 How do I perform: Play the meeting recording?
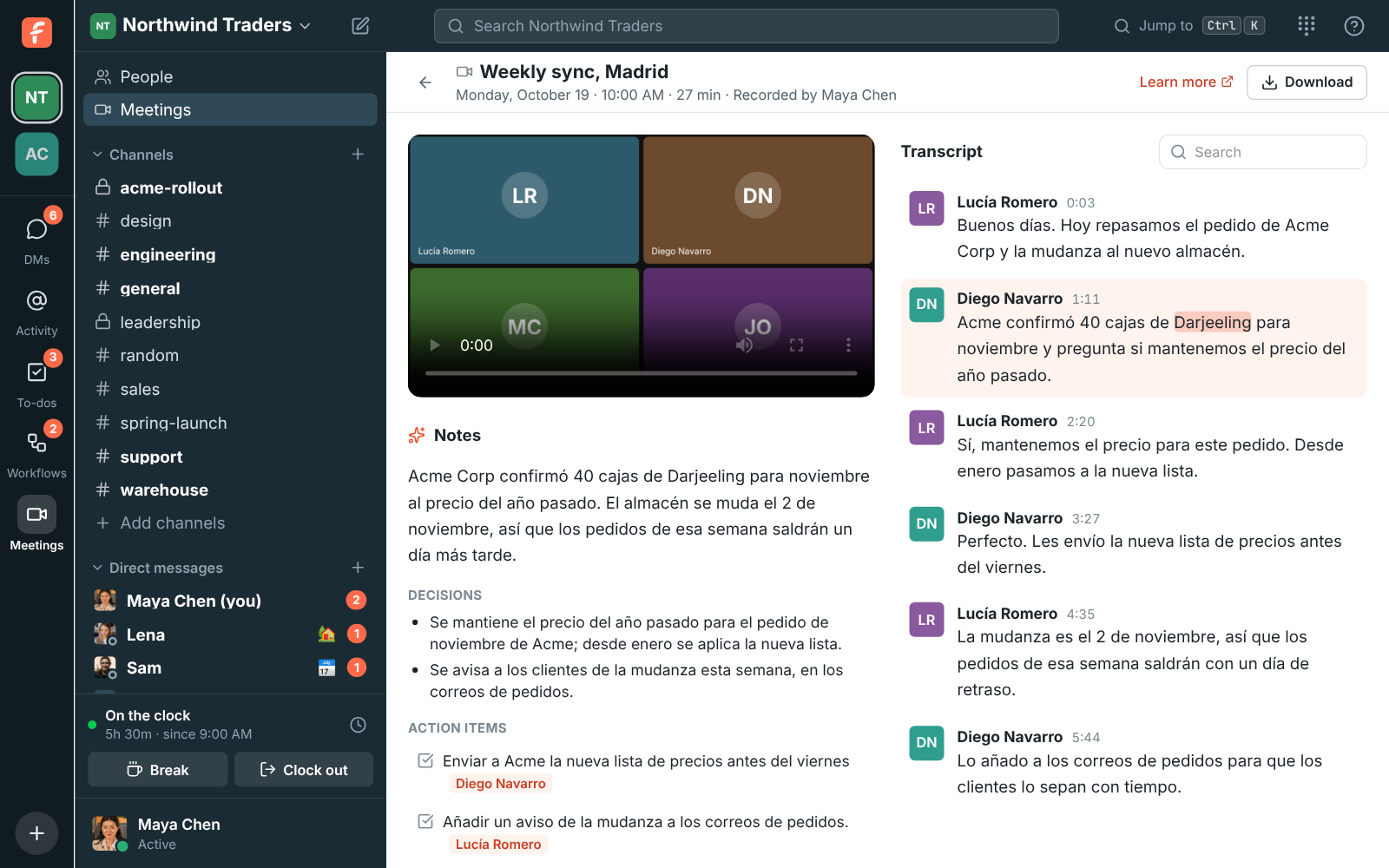click(x=435, y=345)
